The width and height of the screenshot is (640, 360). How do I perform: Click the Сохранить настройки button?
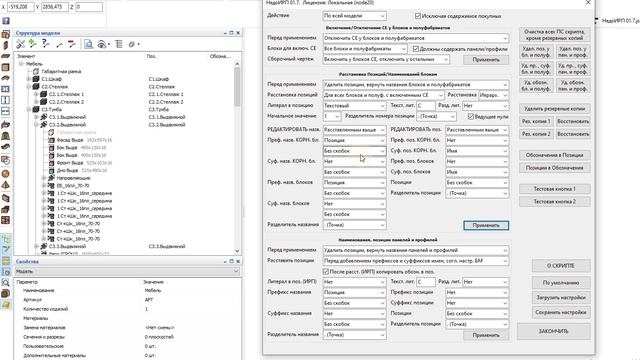coord(561,313)
